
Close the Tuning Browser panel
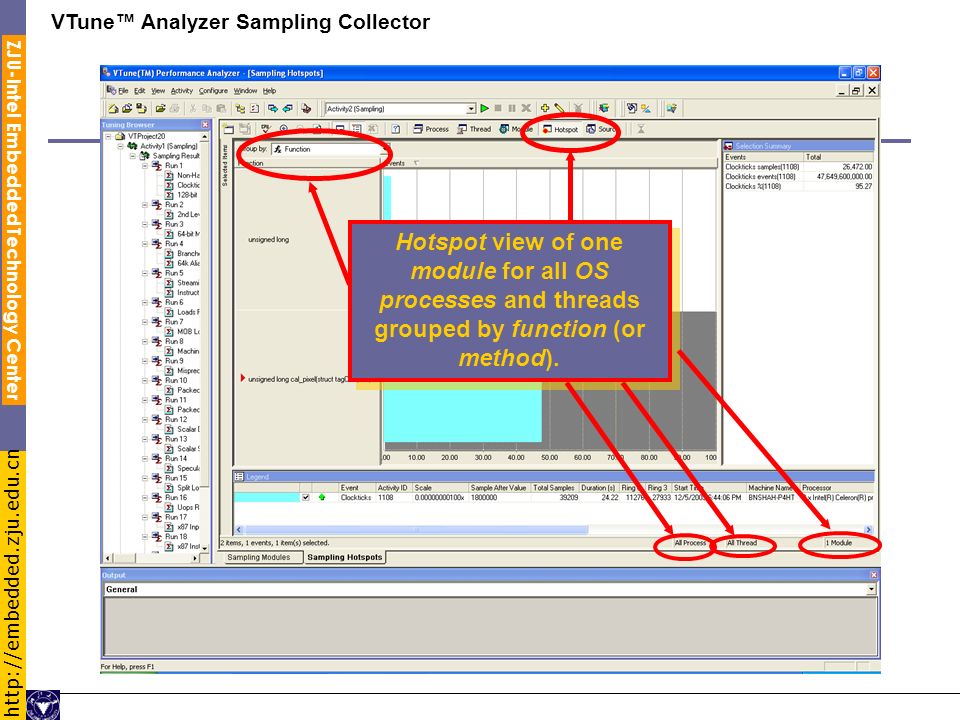[x=205, y=124]
